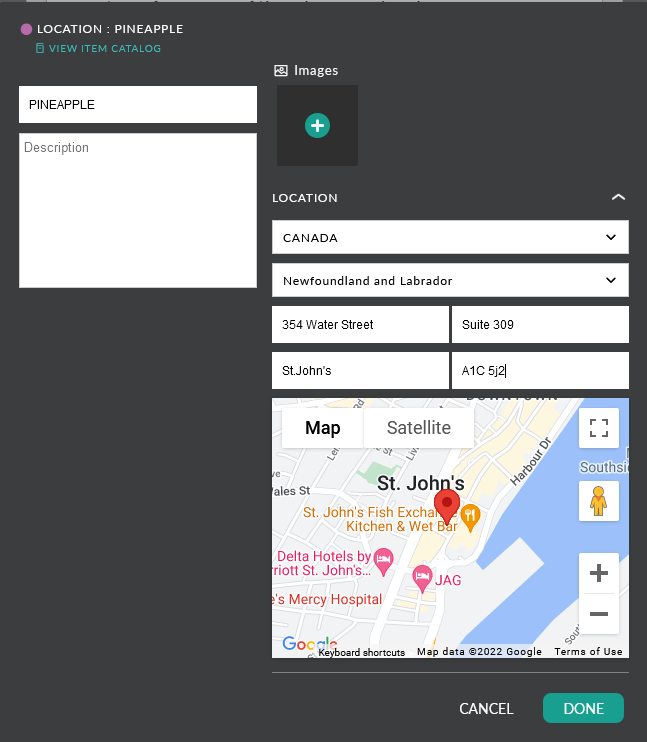Click the Images section label

coord(316,71)
